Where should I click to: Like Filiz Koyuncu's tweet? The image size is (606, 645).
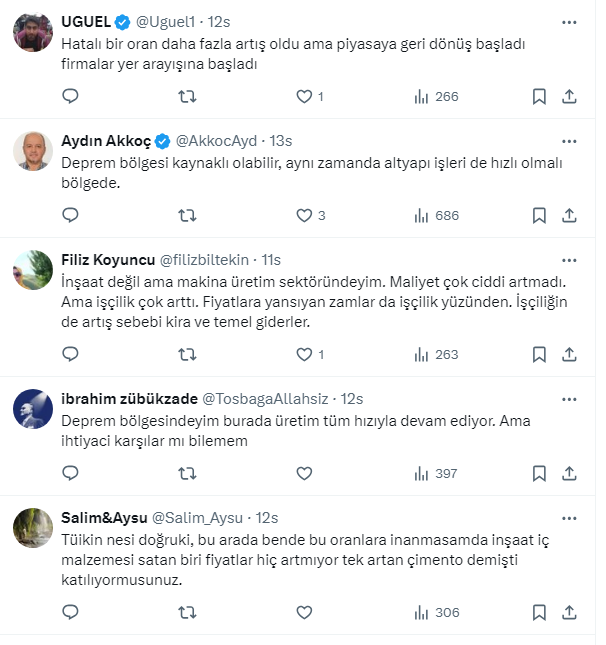304,354
